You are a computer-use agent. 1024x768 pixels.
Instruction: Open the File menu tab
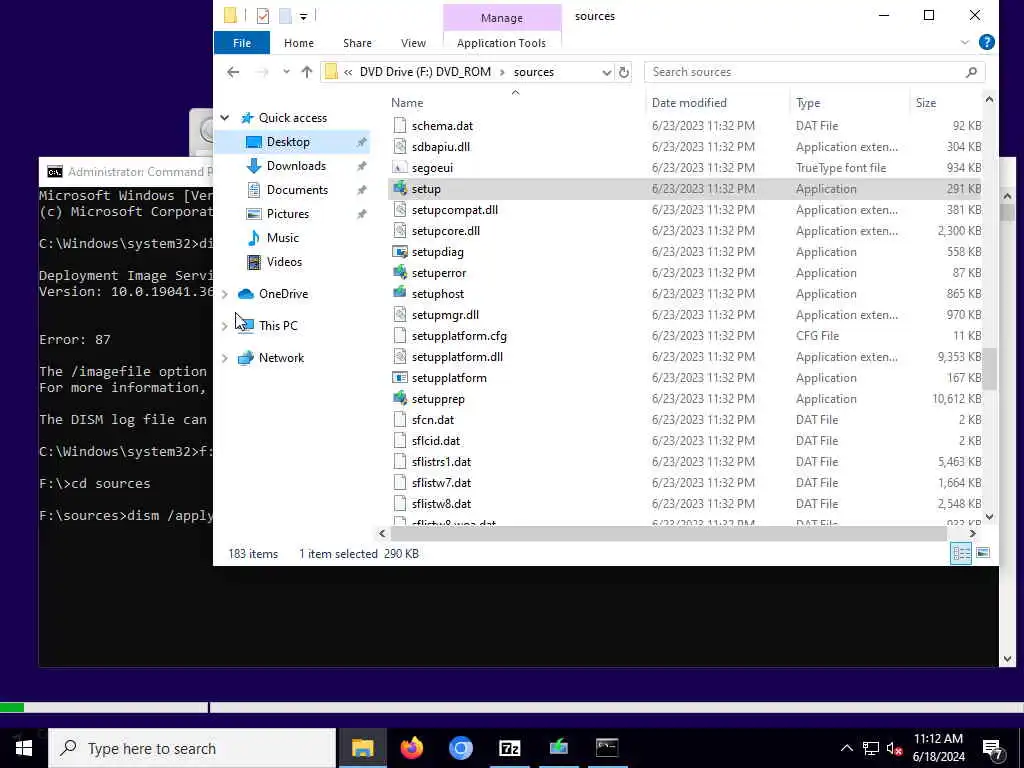(x=242, y=42)
